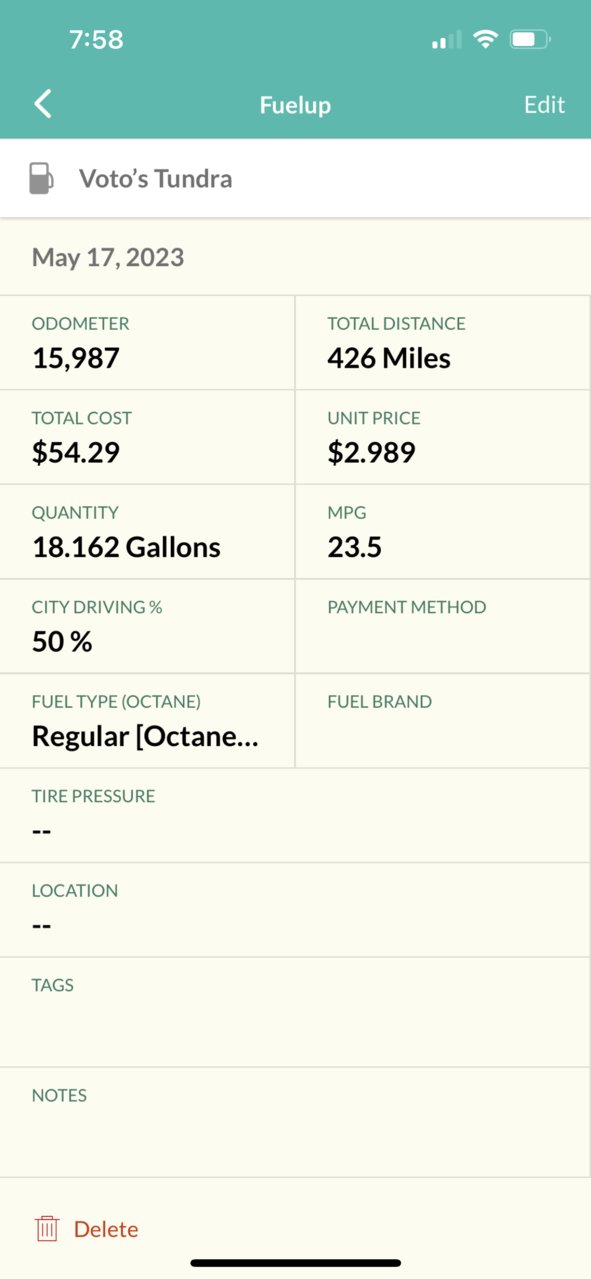Viewport: 591px width, 1279px height.
Task: Select the Total Distance 426 Miles cell
Action: coord(443,343)
